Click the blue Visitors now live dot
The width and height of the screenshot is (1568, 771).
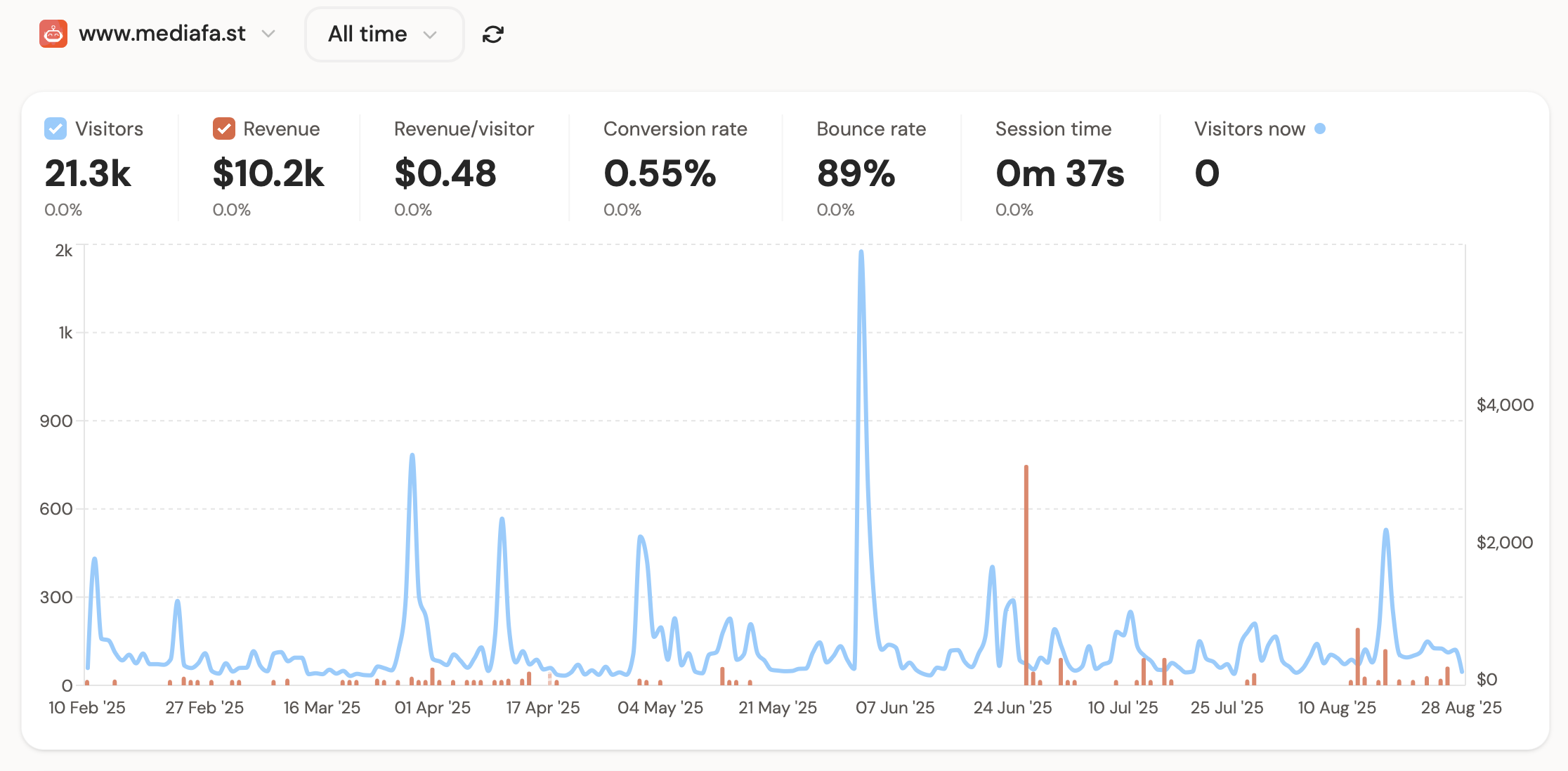tap(1320, 128)
